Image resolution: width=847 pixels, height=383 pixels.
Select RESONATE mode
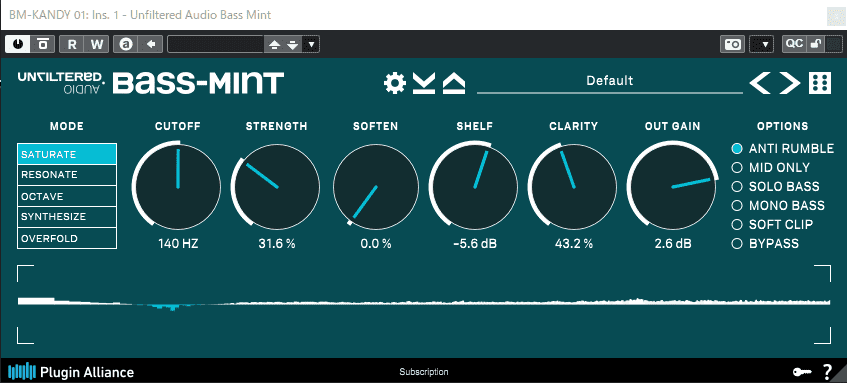pyautogui.click(x=67, y=175)
